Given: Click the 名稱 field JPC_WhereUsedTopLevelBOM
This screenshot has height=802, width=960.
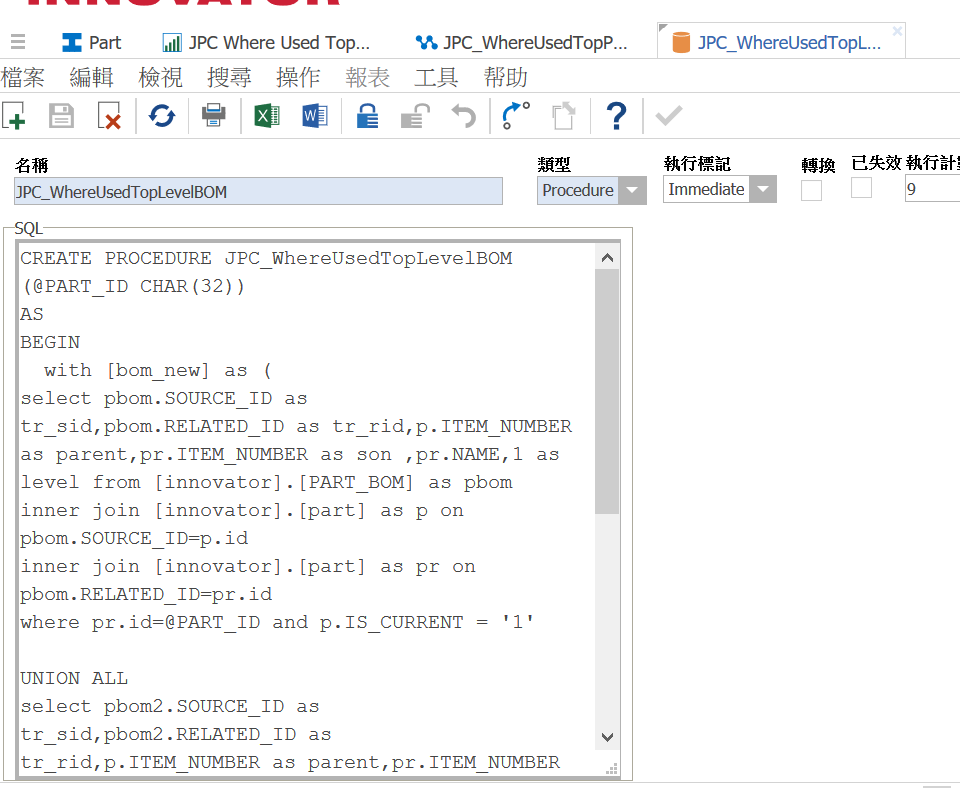Looking at the screenshot, I should point(258,192).
